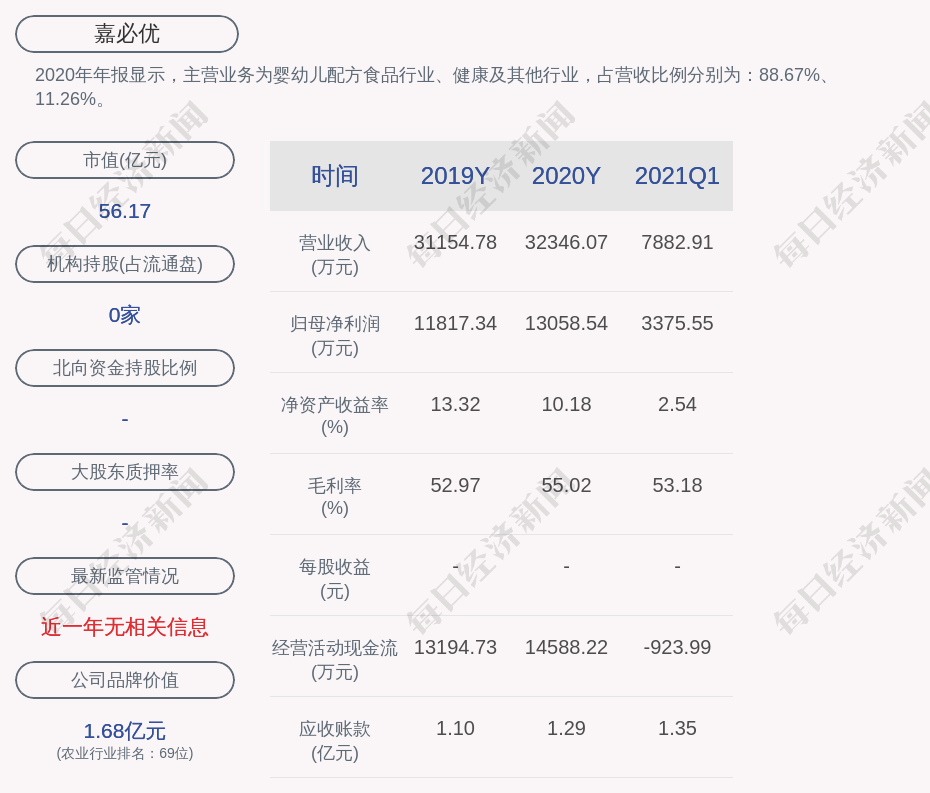930x793 pixels.
Task: Select the 最新监管情况 pill
Action: point(125,576)
